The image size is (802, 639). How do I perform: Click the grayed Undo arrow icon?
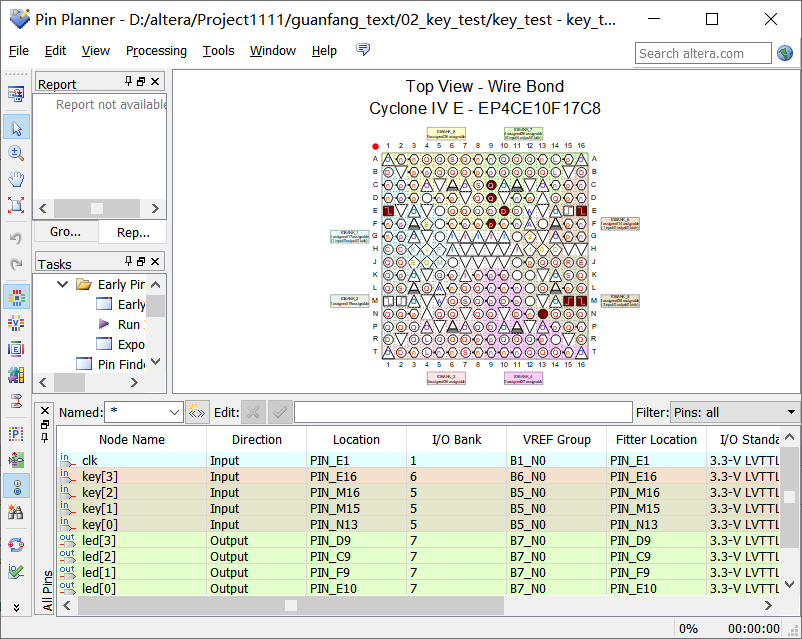tap(16, 238)
